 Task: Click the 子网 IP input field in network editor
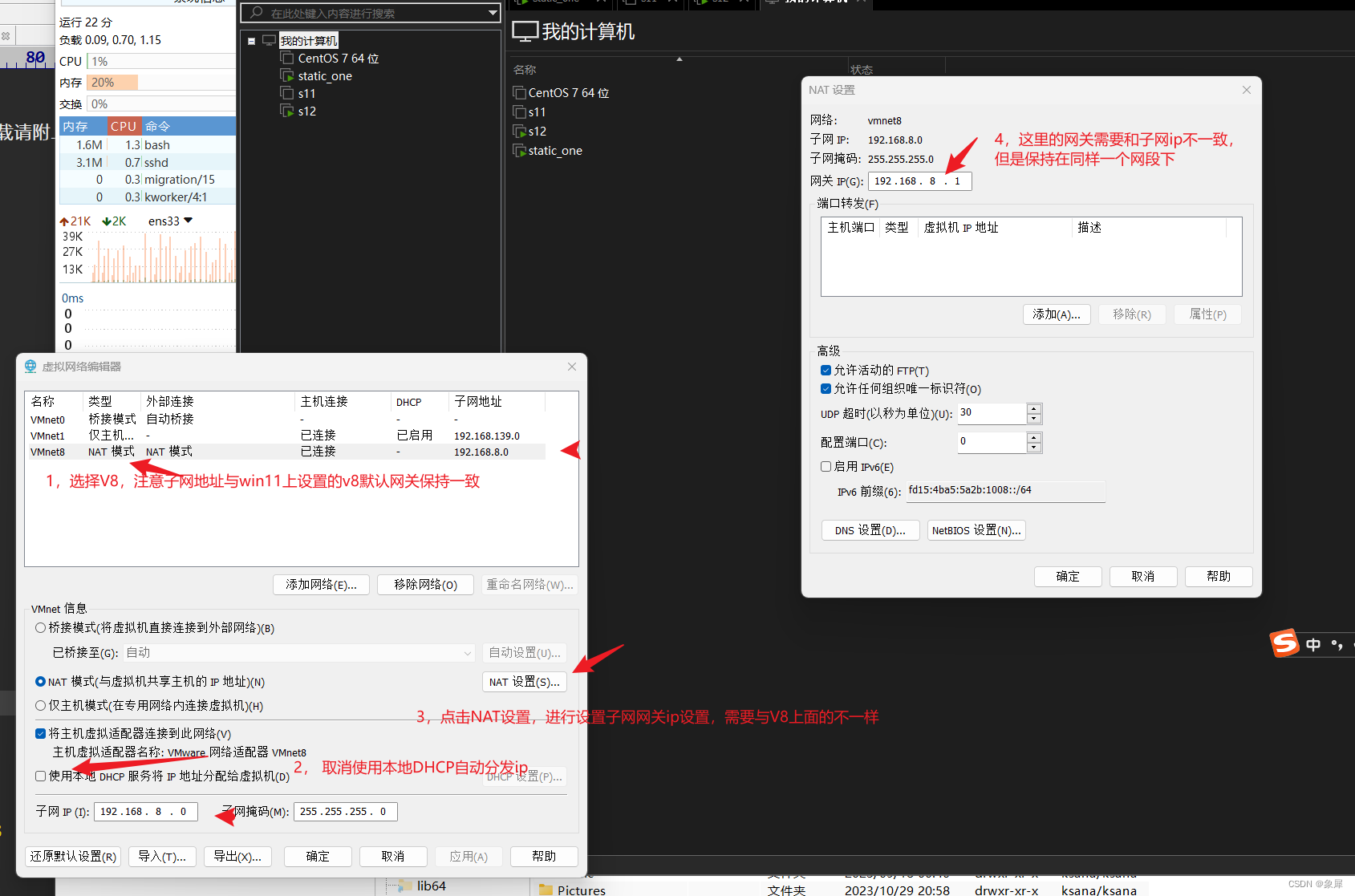point(145,812)
